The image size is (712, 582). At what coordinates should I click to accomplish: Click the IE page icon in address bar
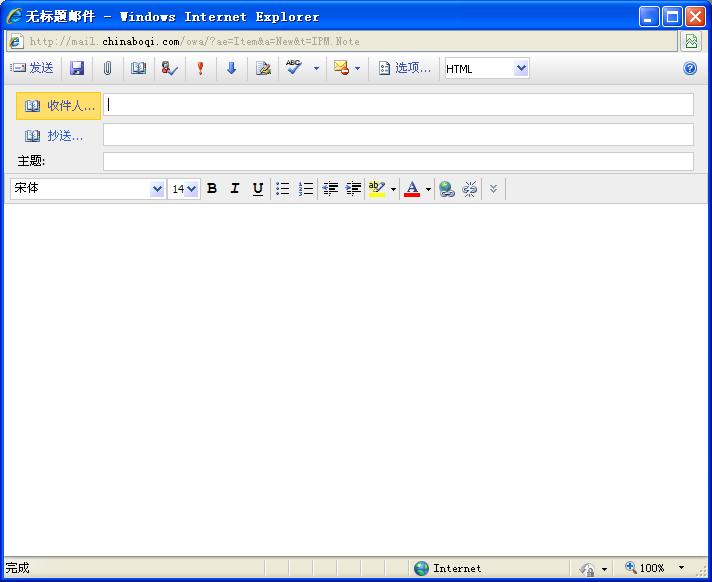click(16, 41)
